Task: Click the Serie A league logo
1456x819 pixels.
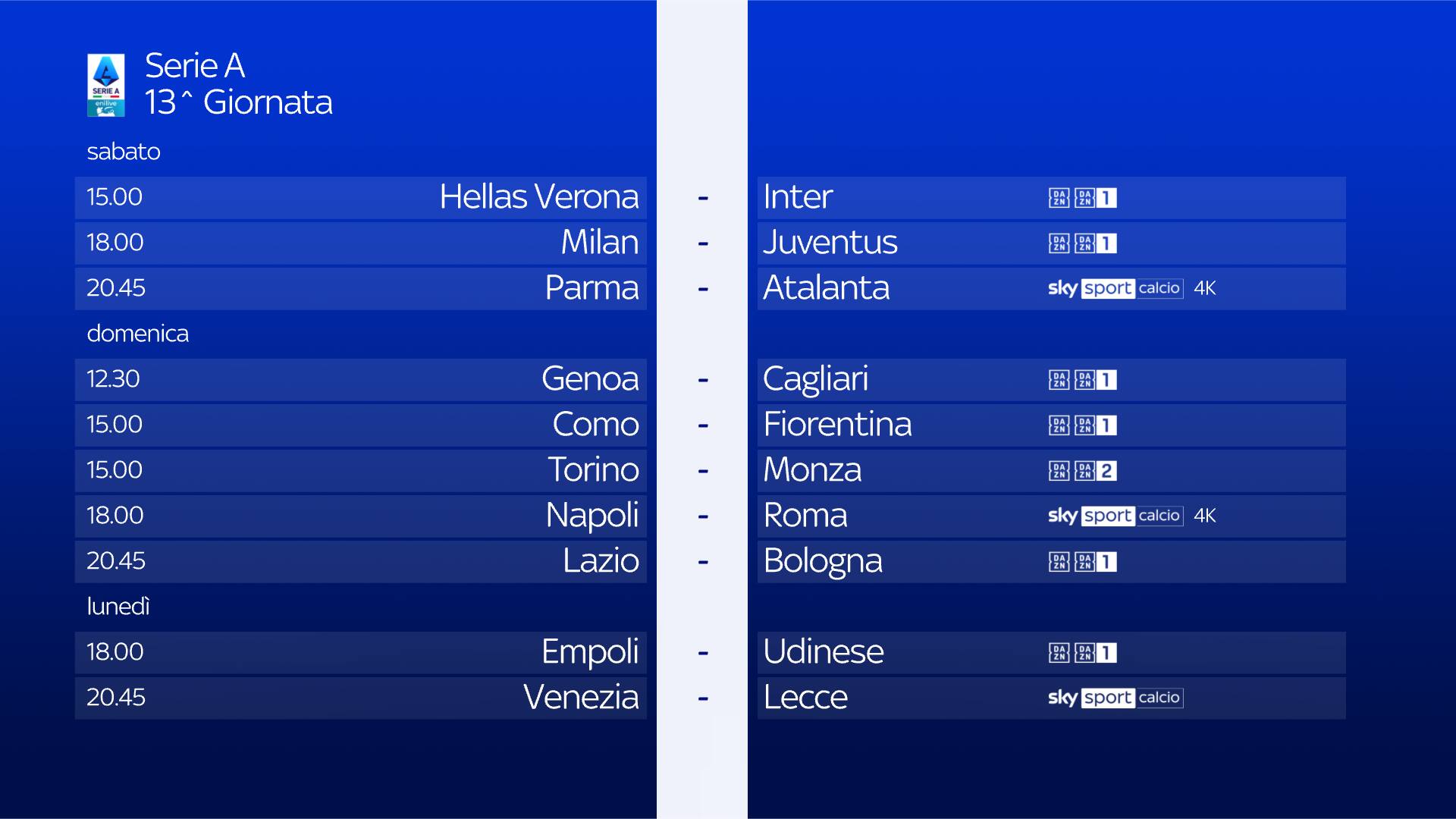Action: point(106,85)
